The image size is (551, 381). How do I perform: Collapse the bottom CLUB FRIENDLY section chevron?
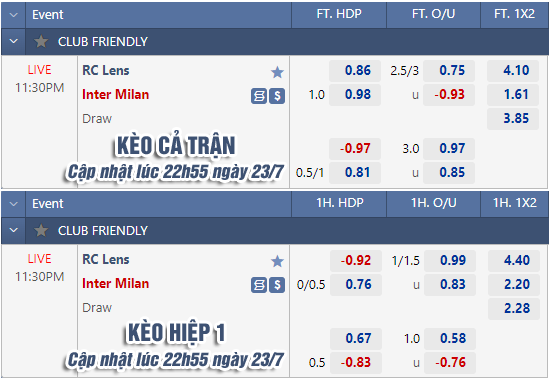pos(13,231)
